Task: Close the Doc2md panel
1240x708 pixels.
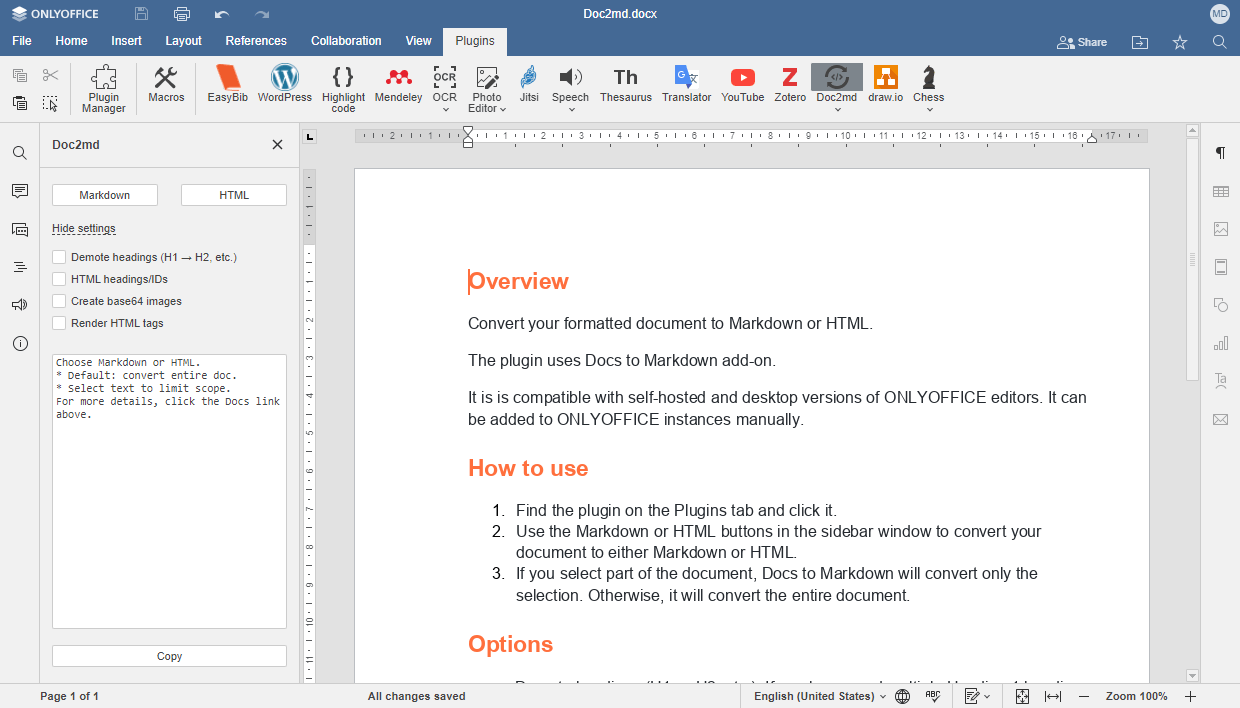Action: tap(277, 145)
